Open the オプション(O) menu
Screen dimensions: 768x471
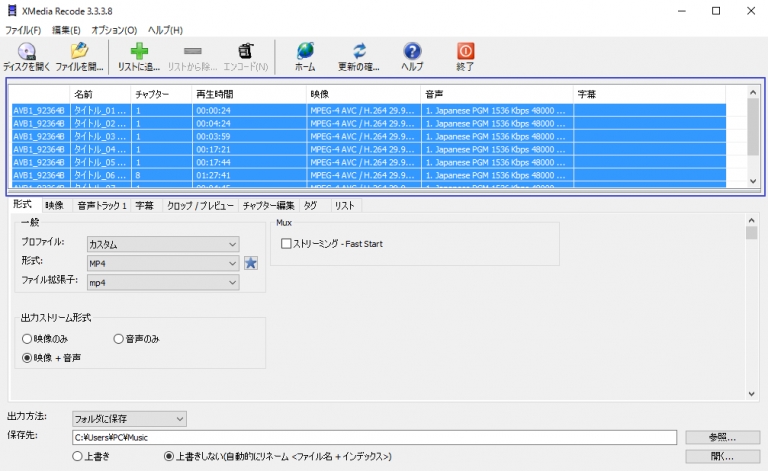114,30
